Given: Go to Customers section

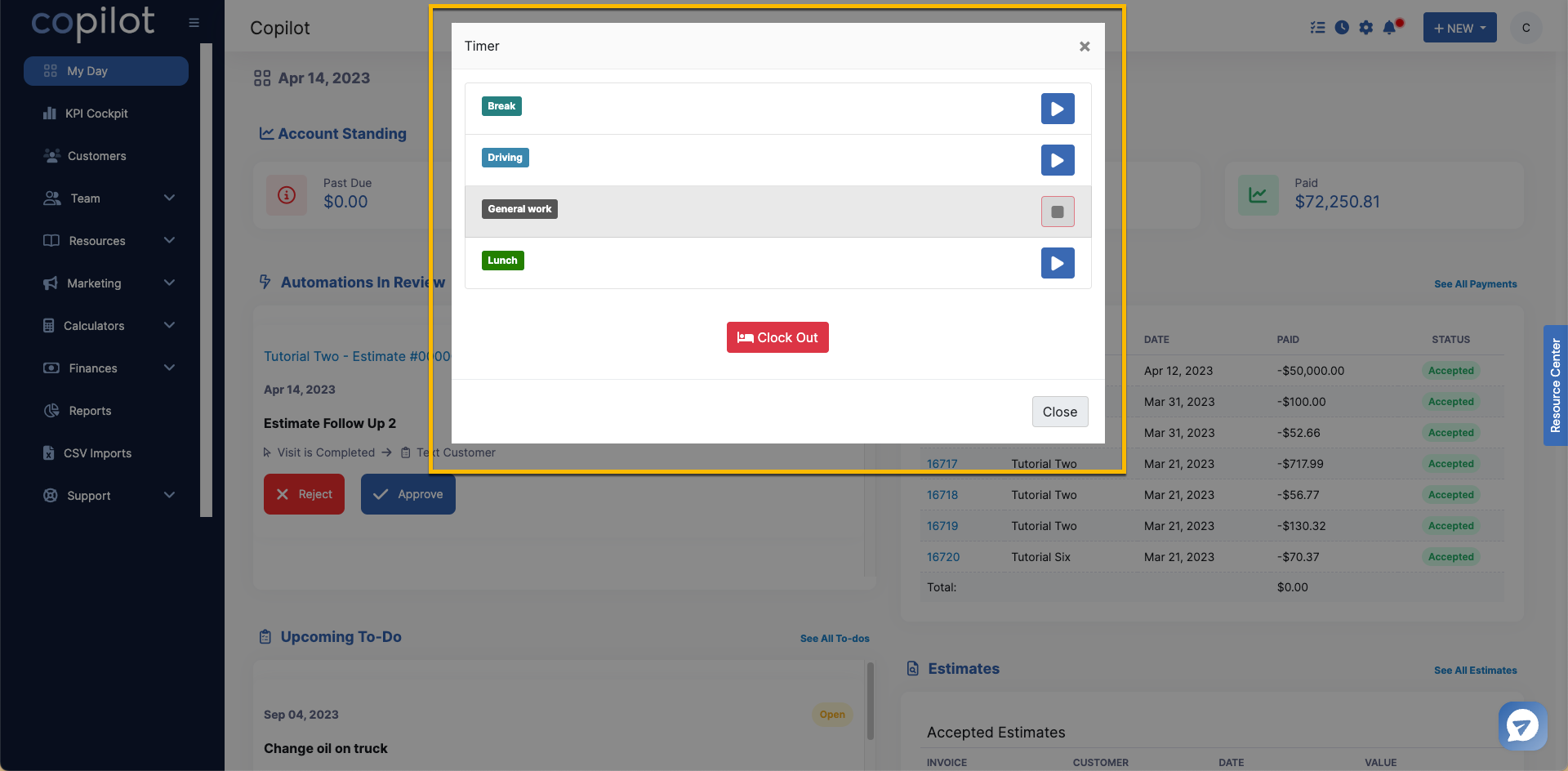Looking at the screenshot, I should (96, 156).
